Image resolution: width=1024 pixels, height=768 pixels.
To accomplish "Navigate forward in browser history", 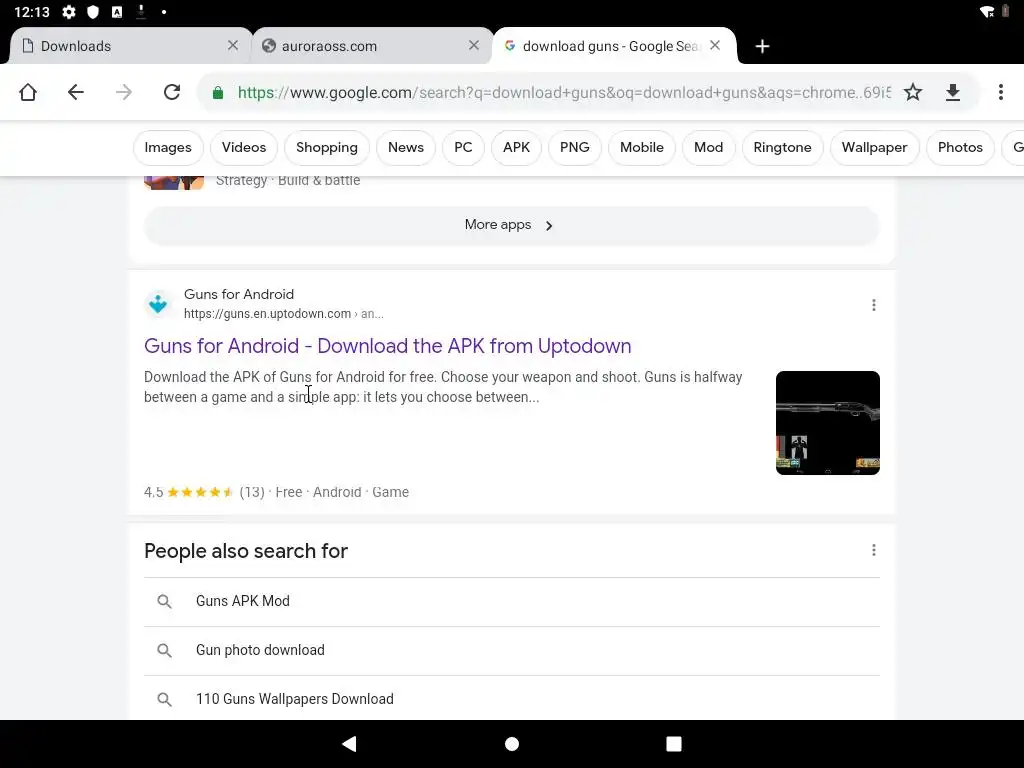I will [123, 92].
